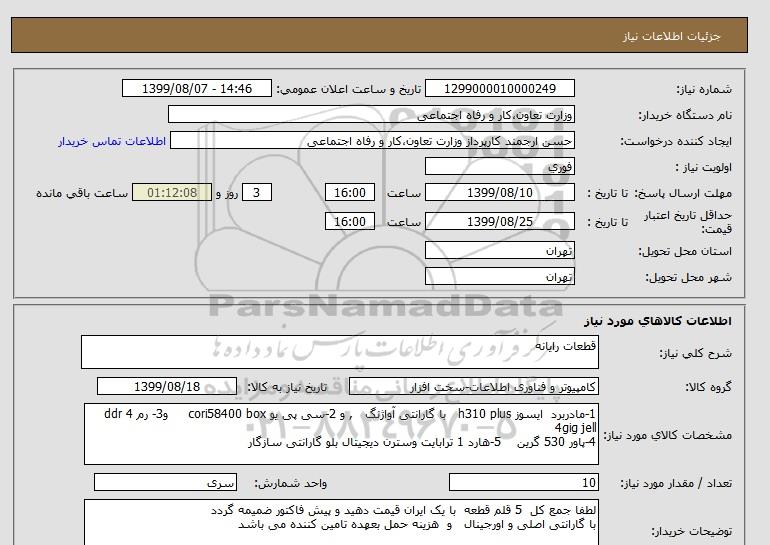Click the حداقل تاریخ اعتبار قیمت label
This screenshot has height=545, width=770.
(688, 222)
